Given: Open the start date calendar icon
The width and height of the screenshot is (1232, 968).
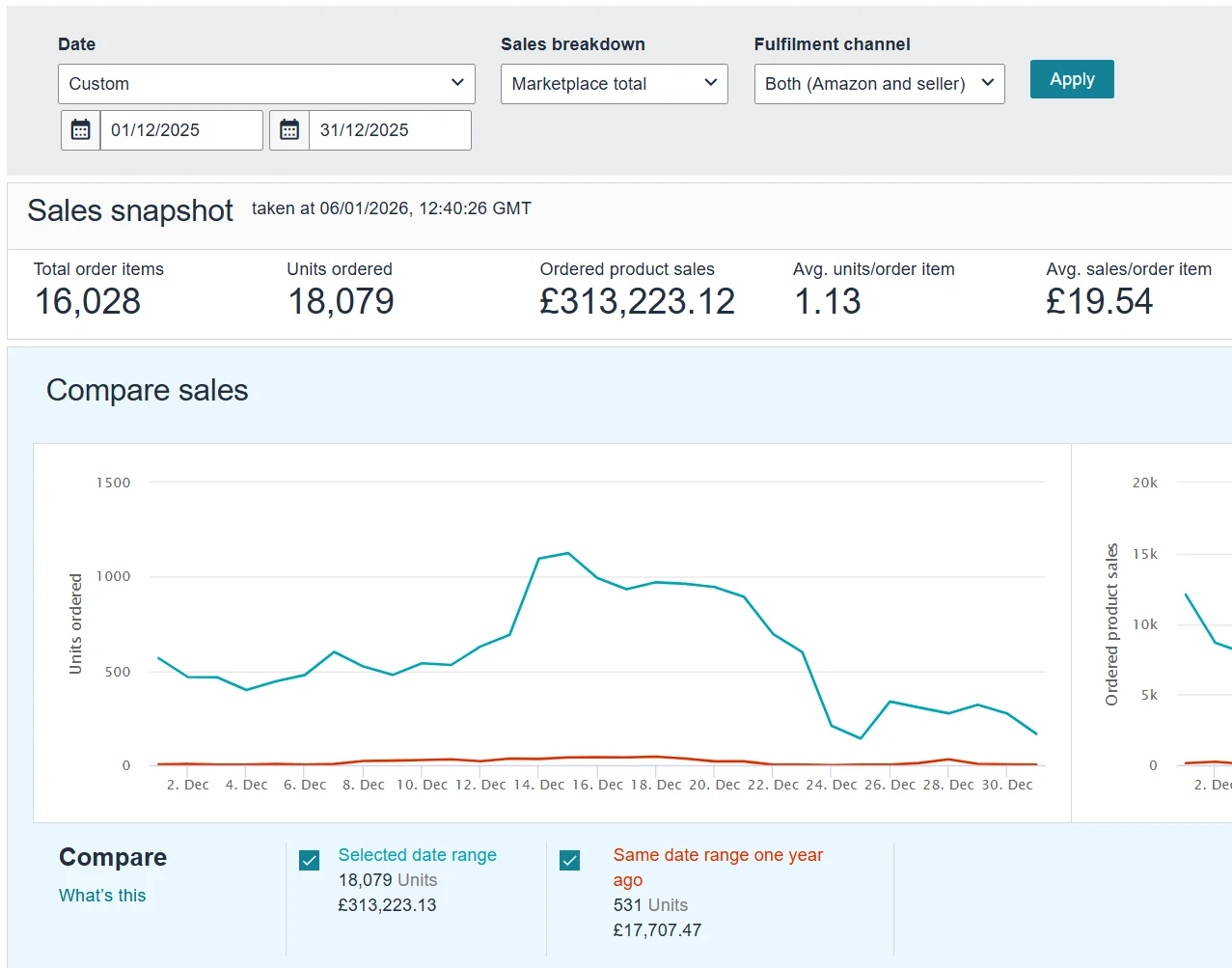Looking at the screenshot, I should [81, 130].
